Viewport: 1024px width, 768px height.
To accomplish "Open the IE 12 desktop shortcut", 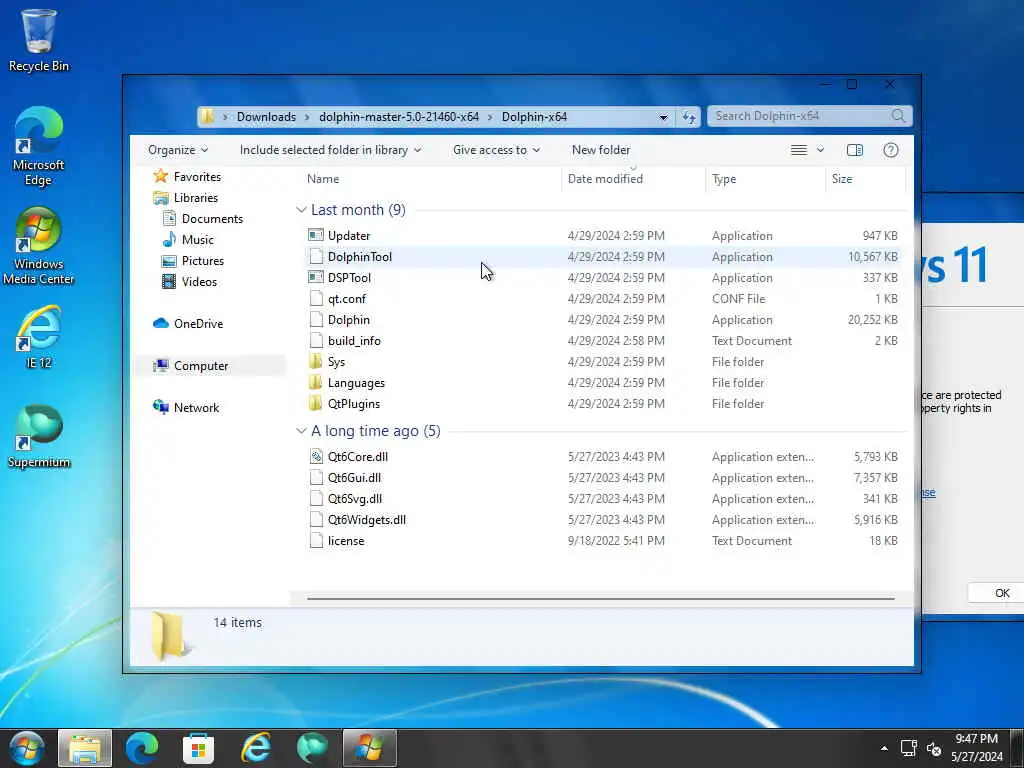I will click(x=39, y=337).
